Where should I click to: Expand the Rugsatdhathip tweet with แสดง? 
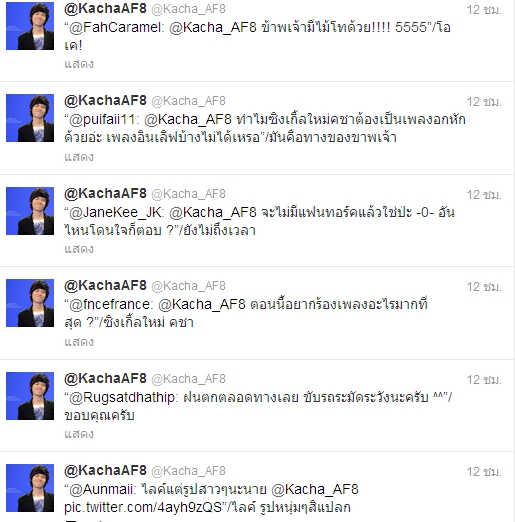(79, 434)
